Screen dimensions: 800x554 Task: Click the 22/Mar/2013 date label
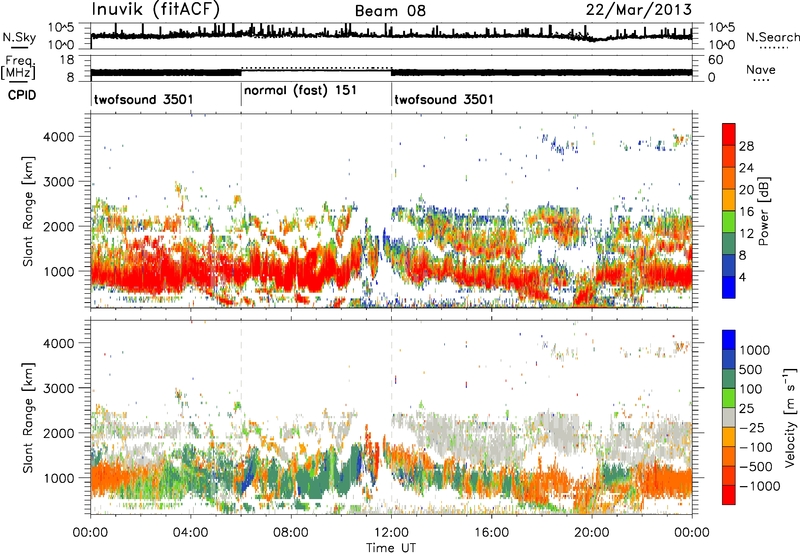[x=639, y=10]
